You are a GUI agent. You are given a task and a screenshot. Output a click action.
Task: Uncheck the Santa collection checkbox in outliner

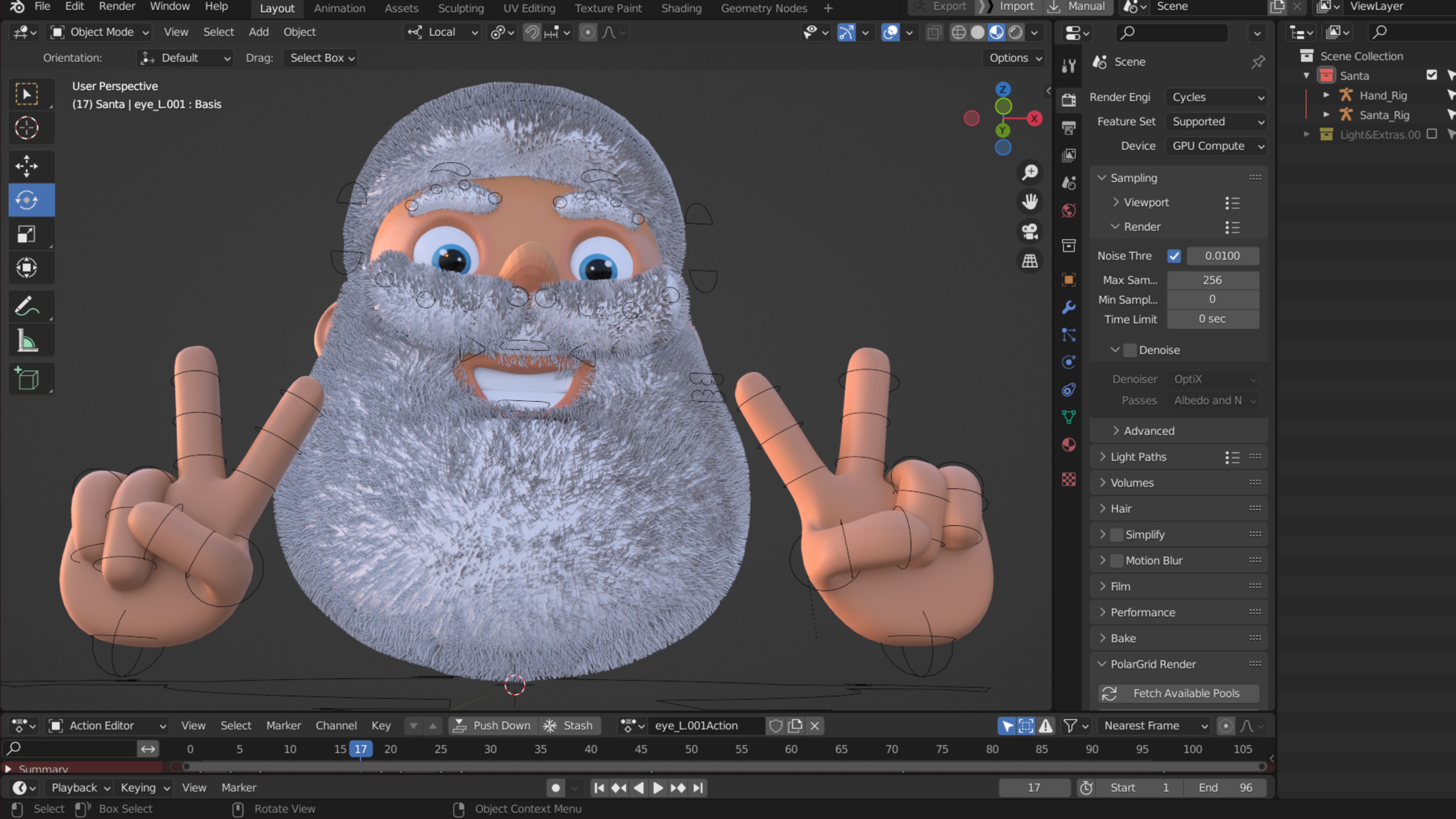[1432, 75]
